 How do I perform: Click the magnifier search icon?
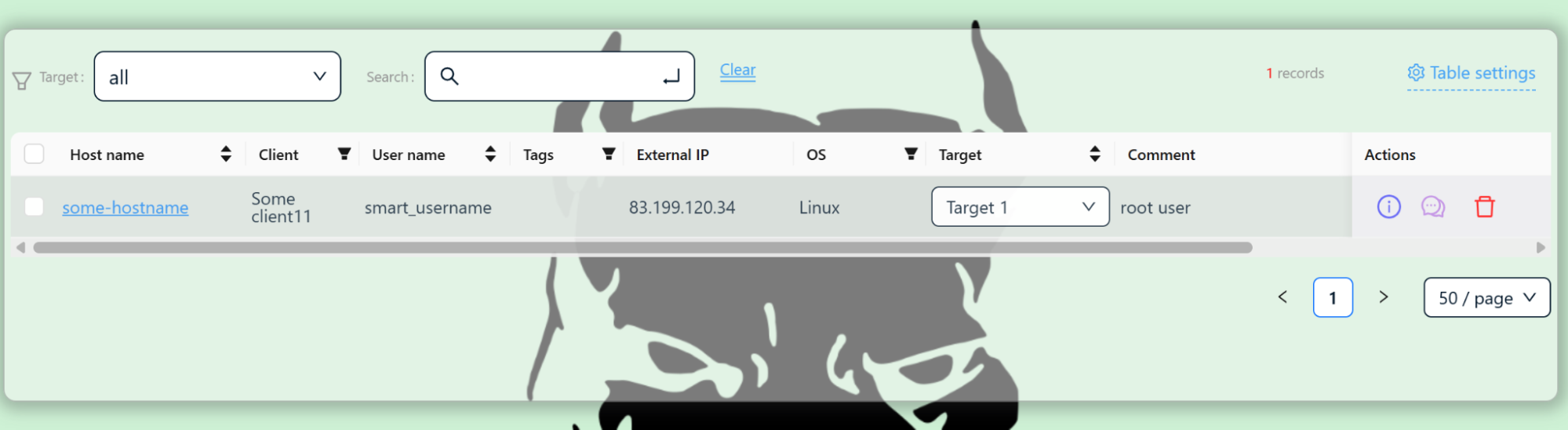tap(449, 76)
